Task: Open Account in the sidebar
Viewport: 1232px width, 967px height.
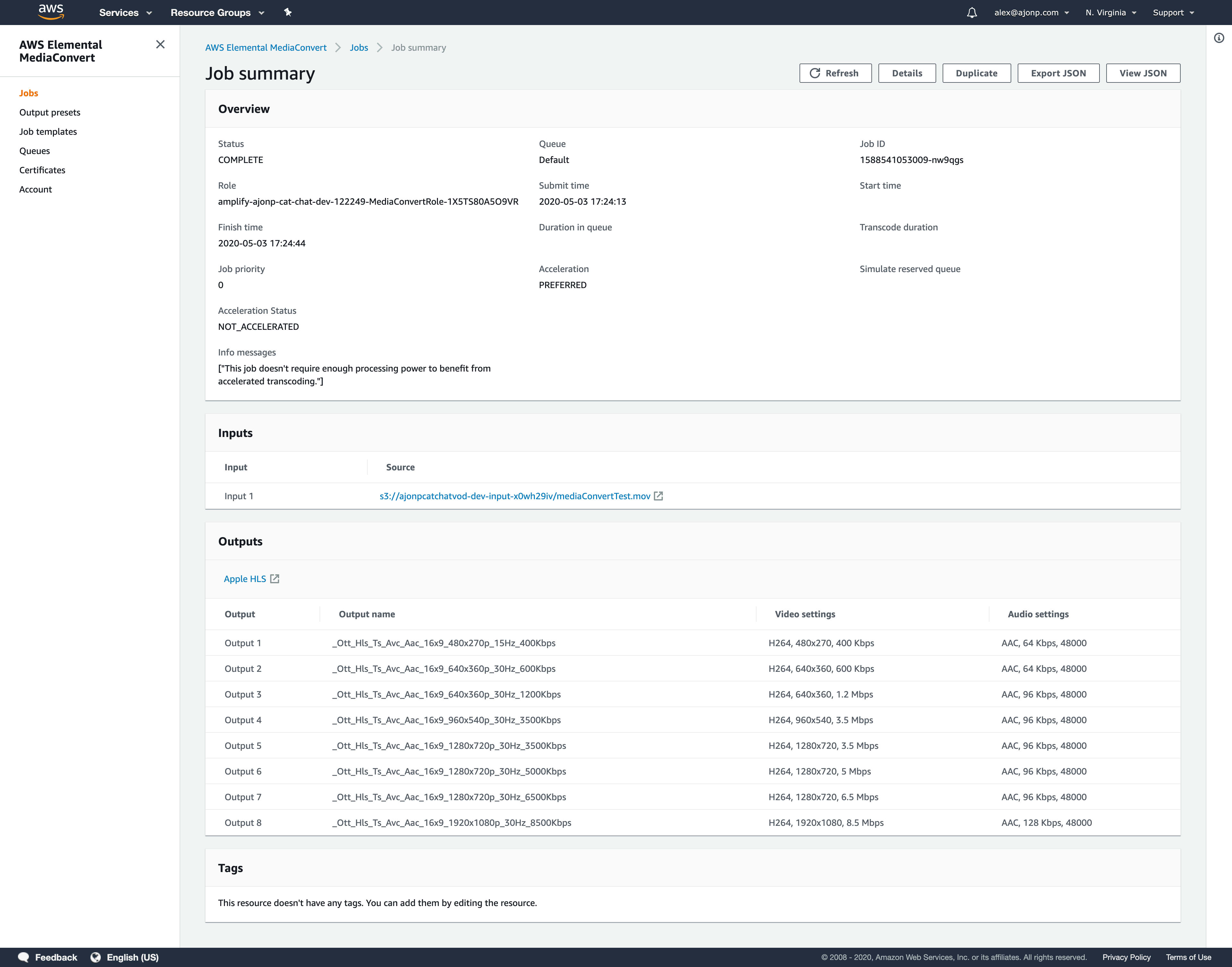Action: (36, 189)
